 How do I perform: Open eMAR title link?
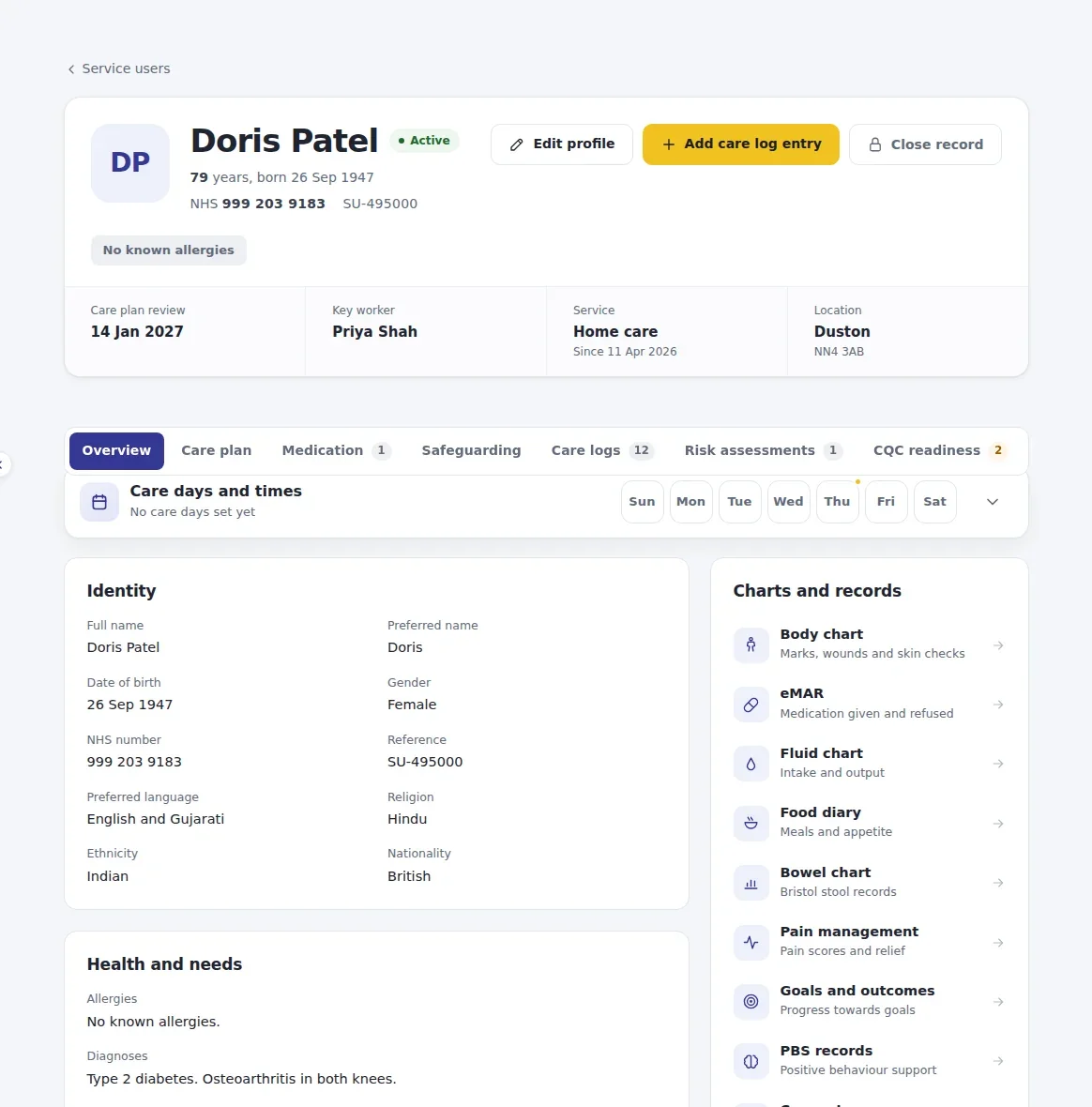tap(802, 693)
